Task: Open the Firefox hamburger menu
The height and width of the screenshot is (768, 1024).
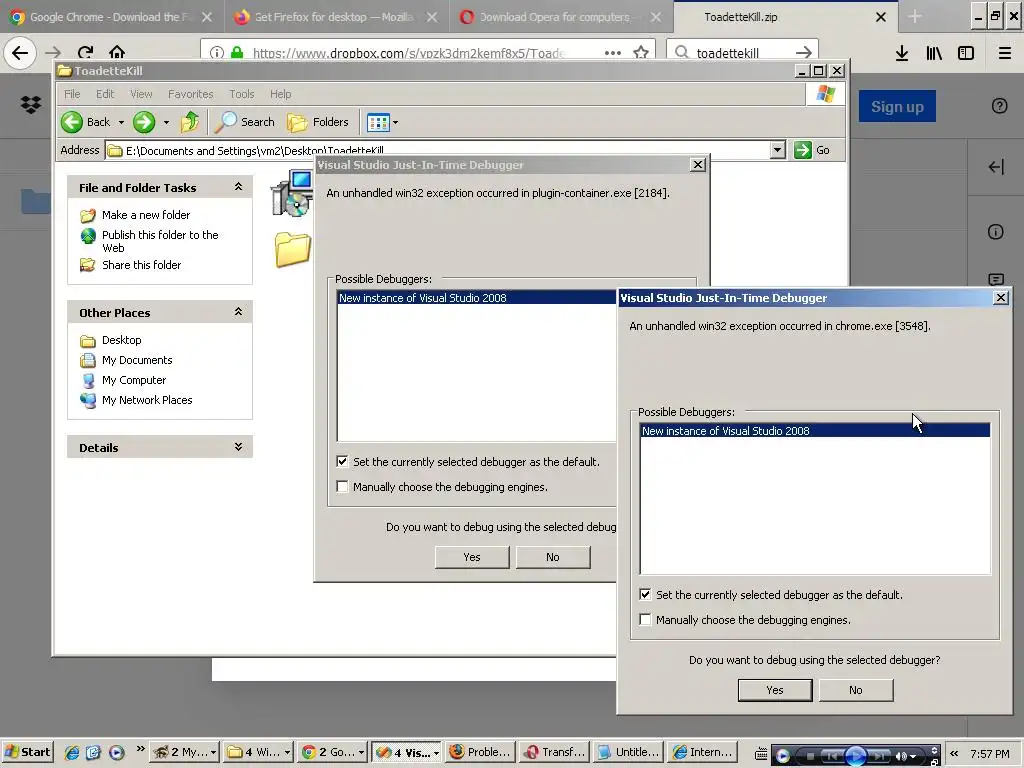Action: pyautogui.click(x=1005, y=53)
